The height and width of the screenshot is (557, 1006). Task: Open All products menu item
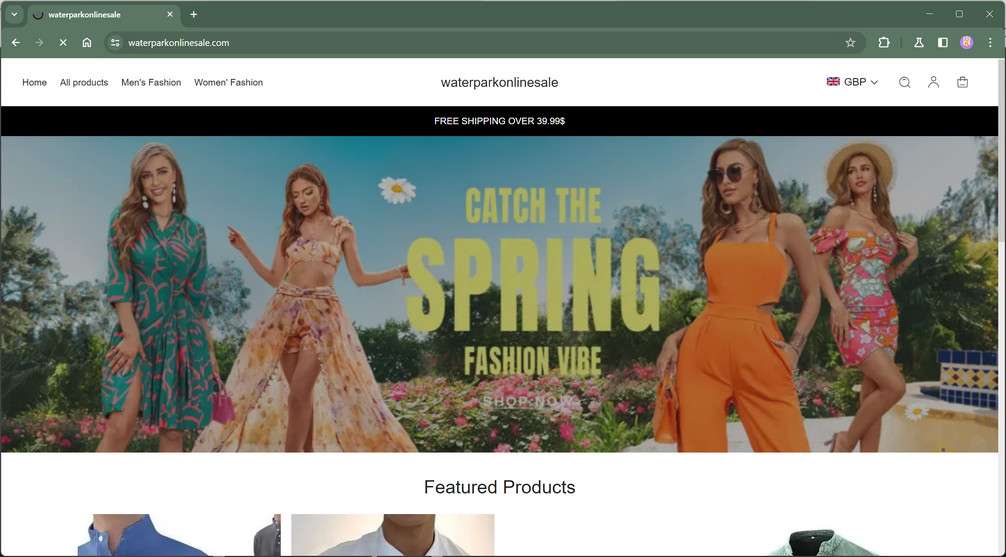[x=84, y=82]
